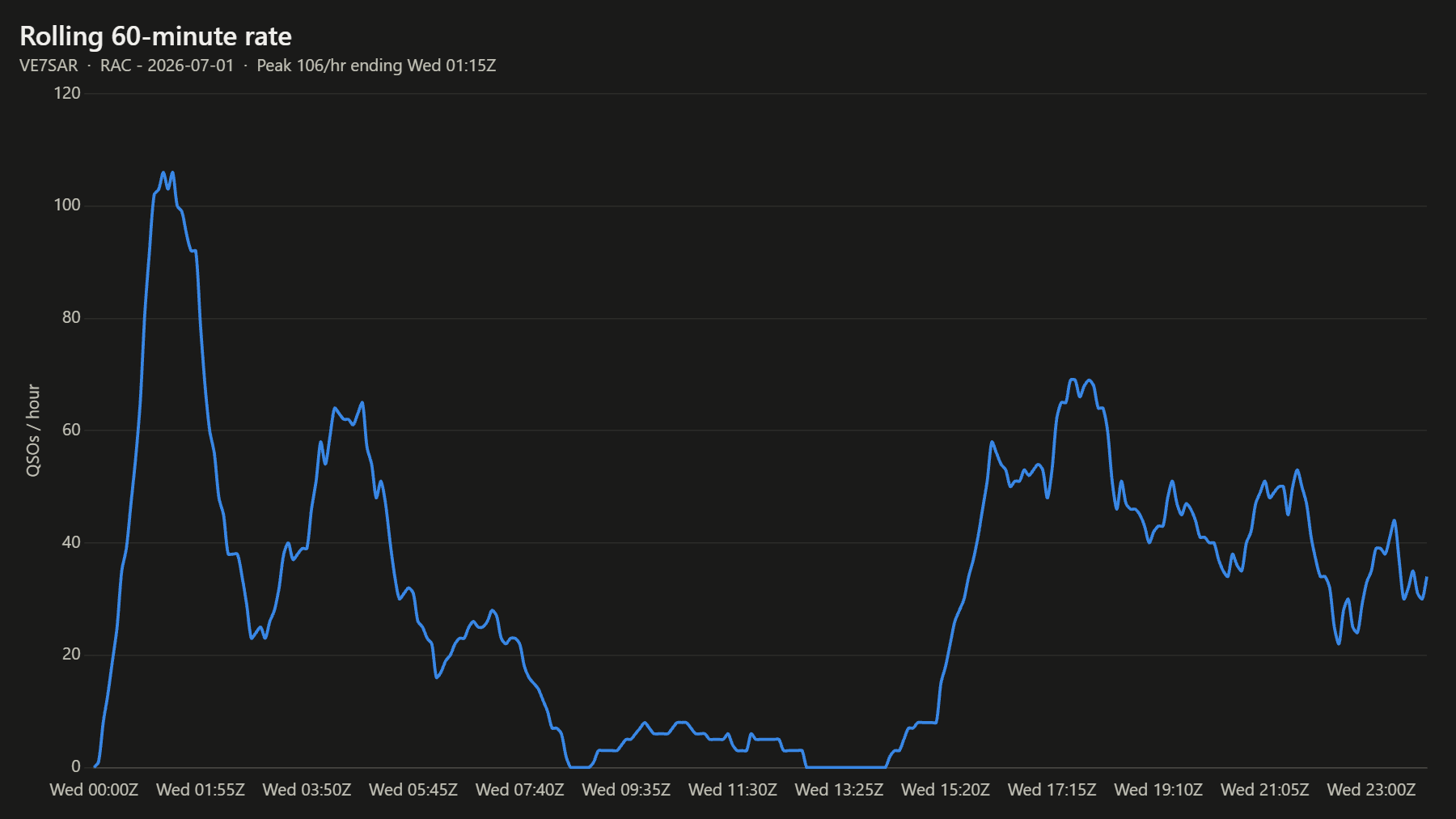Click the callsign VE7SAR in subtitle

click(49, 66)
